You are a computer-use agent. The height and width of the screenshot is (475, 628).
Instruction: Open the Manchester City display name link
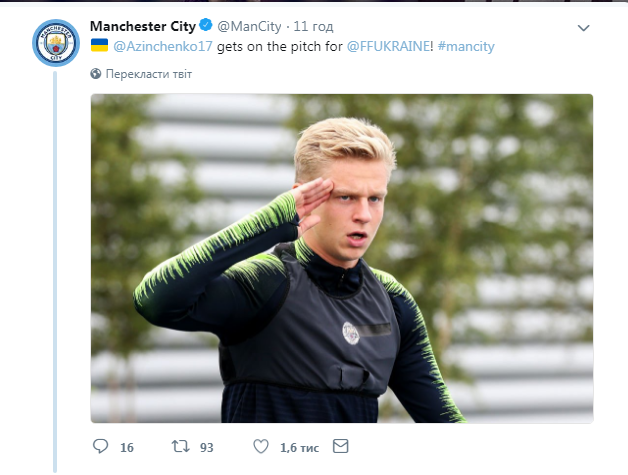[x=142, y=25]
